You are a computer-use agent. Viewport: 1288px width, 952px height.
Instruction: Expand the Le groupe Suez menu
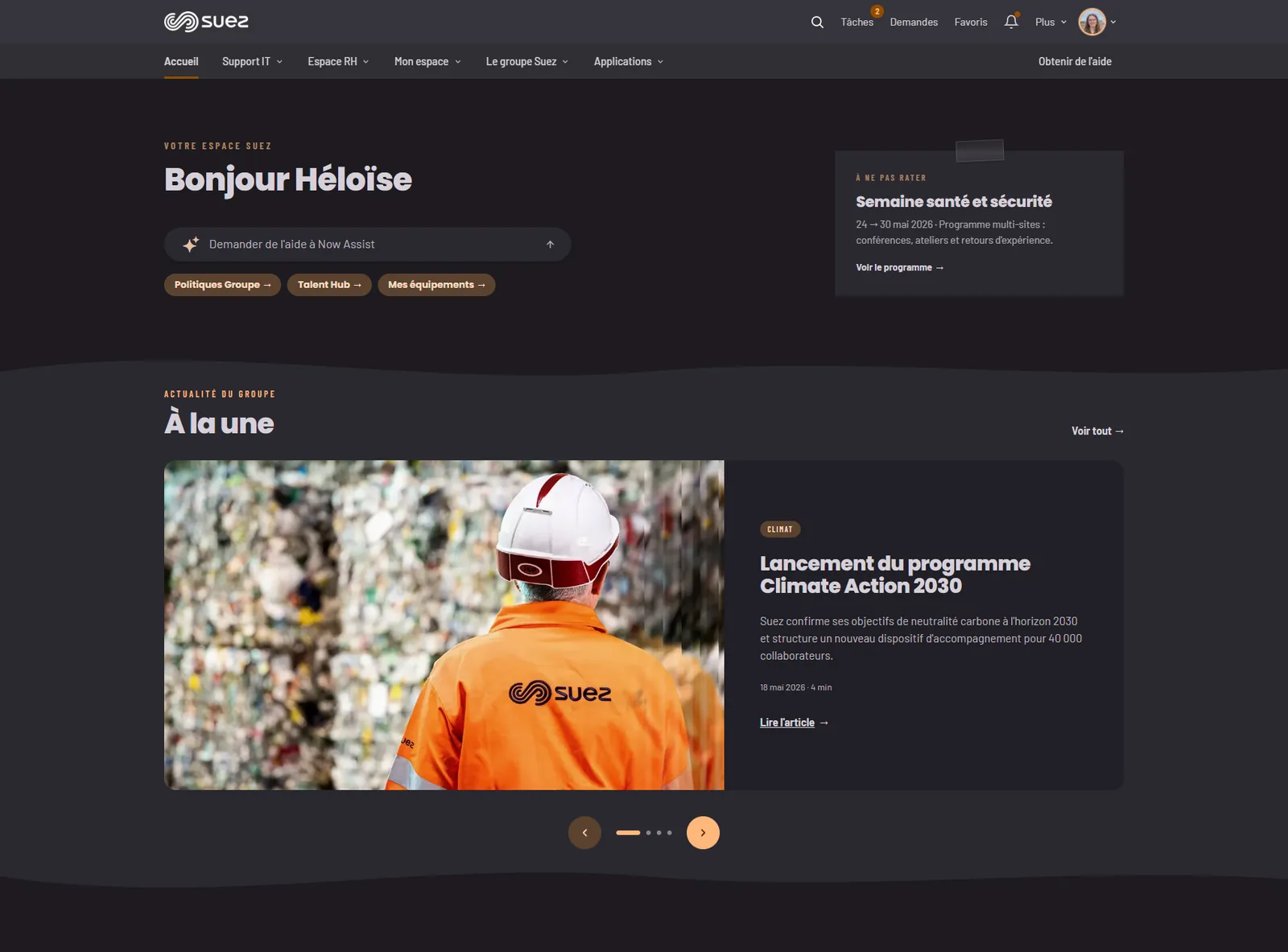[527, 61]
